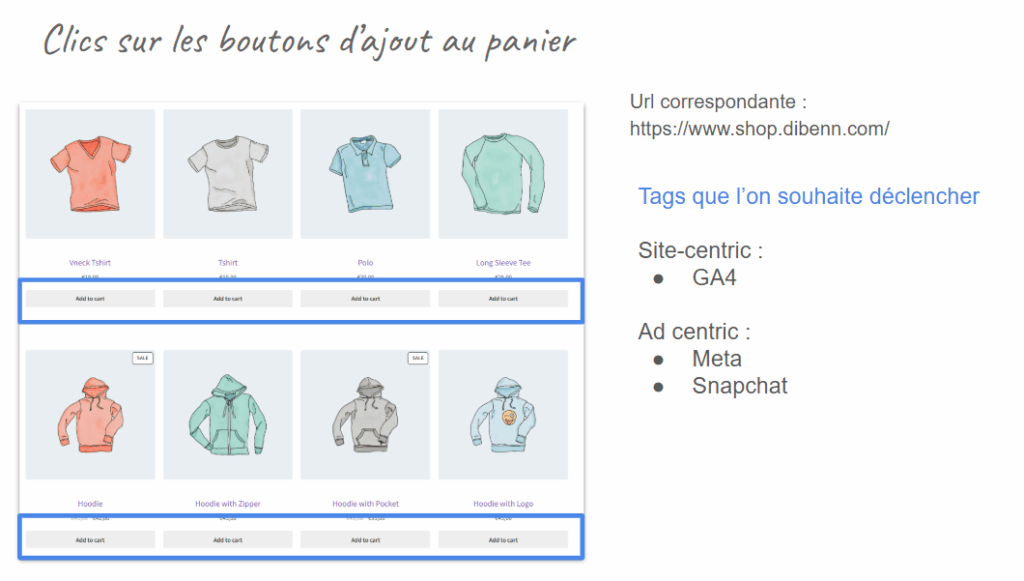Open the red Vneck Tshirt product image
The height and width of the screenshot is (581, 1024).
(90, 174)
